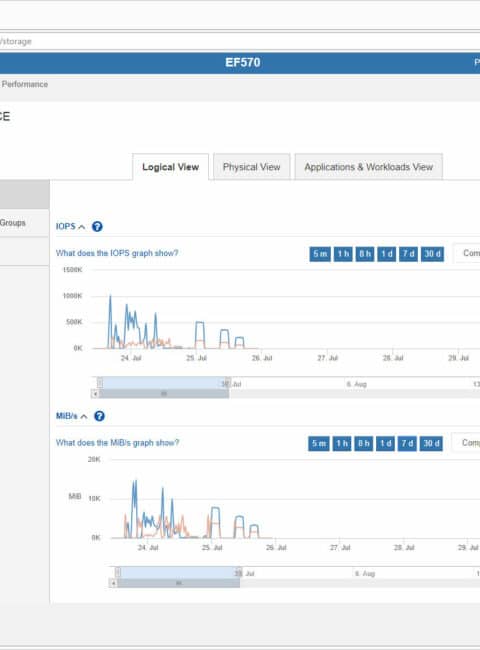480x650 pixels.
Task: Click the browser address bar showing /storage
Action: 240,41
